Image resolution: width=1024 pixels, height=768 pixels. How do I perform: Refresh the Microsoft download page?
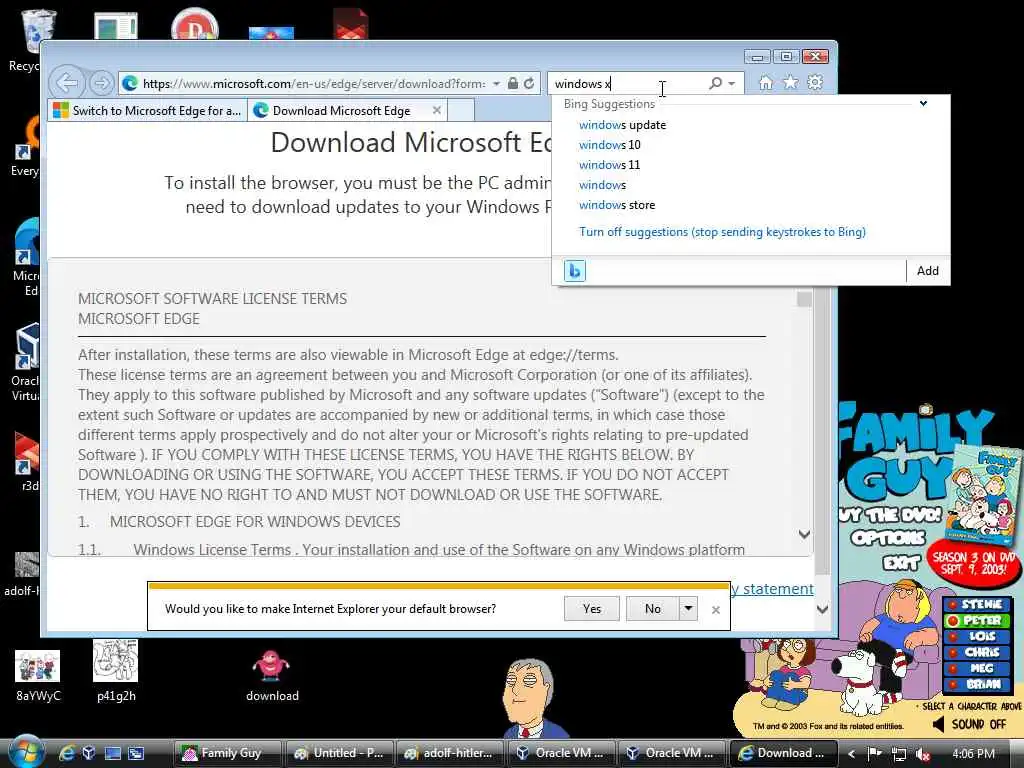pos(529,83)
